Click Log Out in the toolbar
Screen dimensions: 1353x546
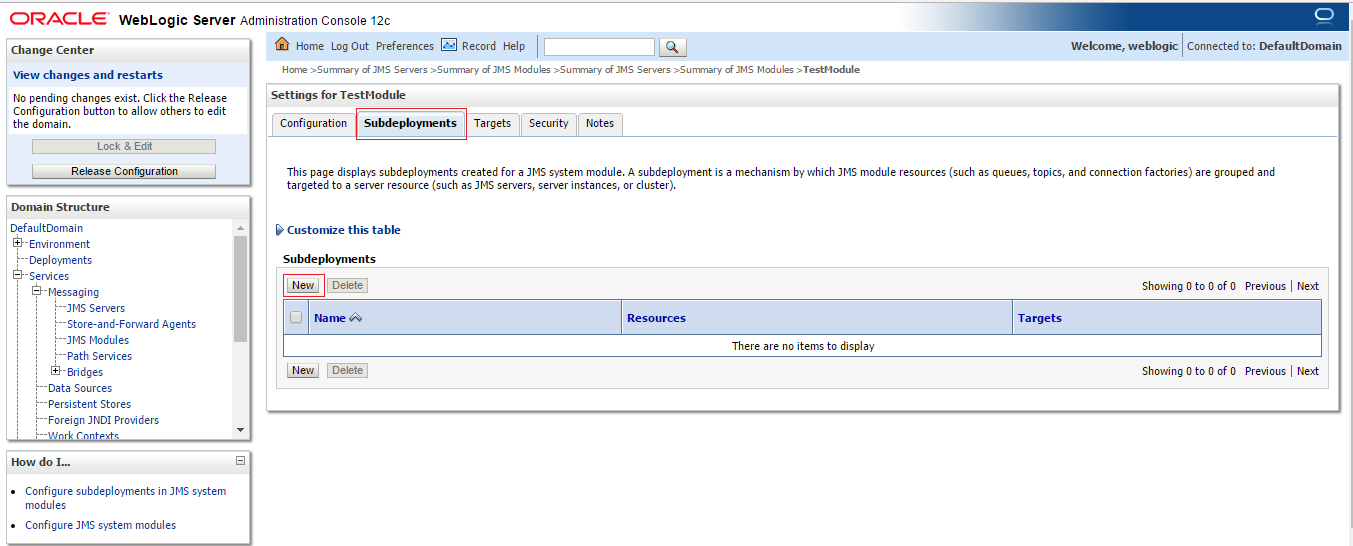click(350, 46)
